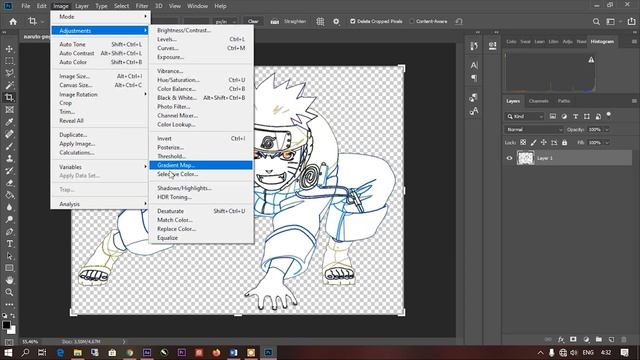Click the reset crop arrow icon

459,22
